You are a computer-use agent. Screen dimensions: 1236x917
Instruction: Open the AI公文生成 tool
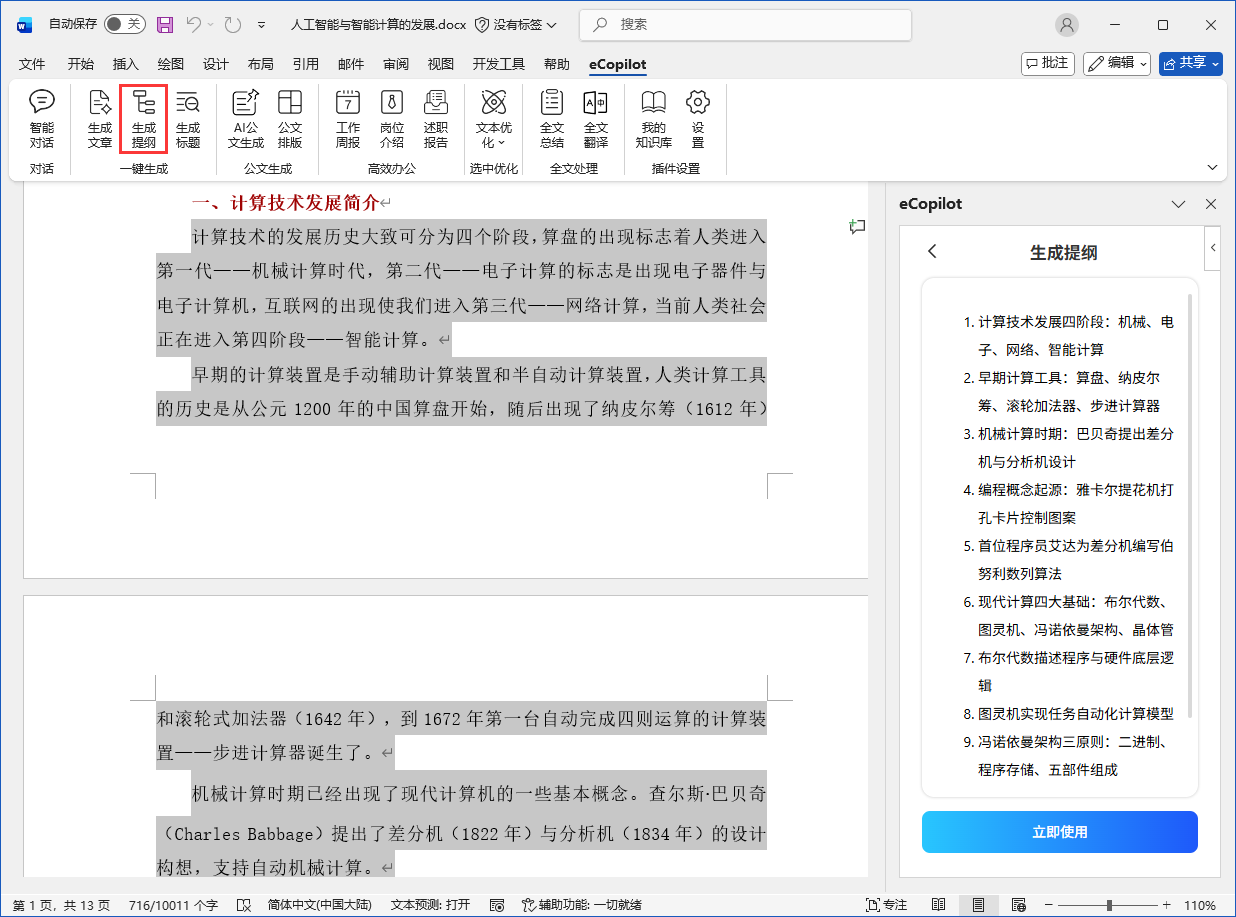click(x=246, y=118)
